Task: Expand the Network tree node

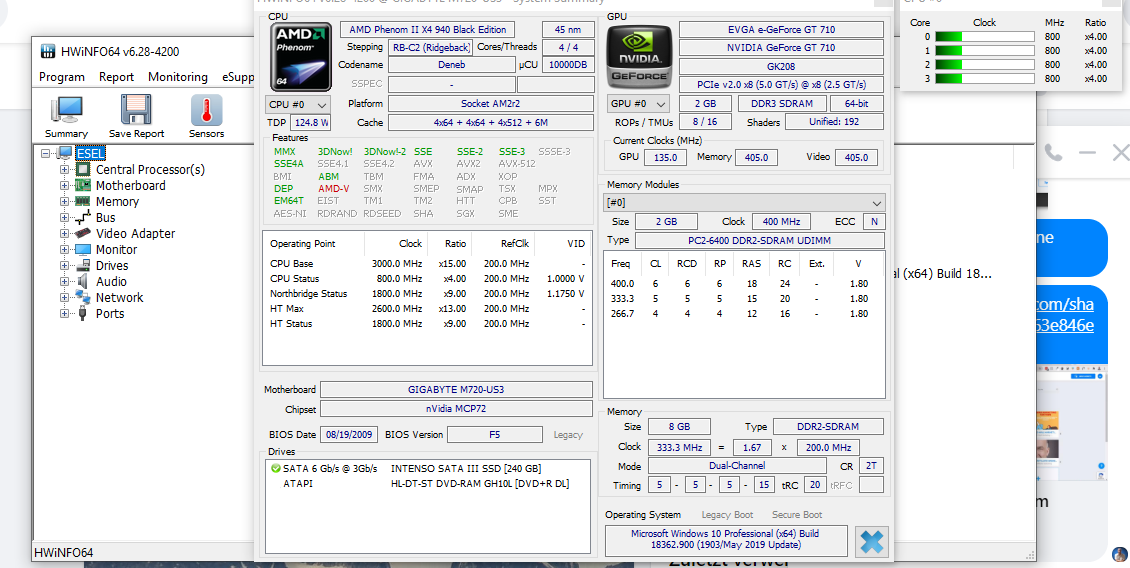Action: point(65,297)
